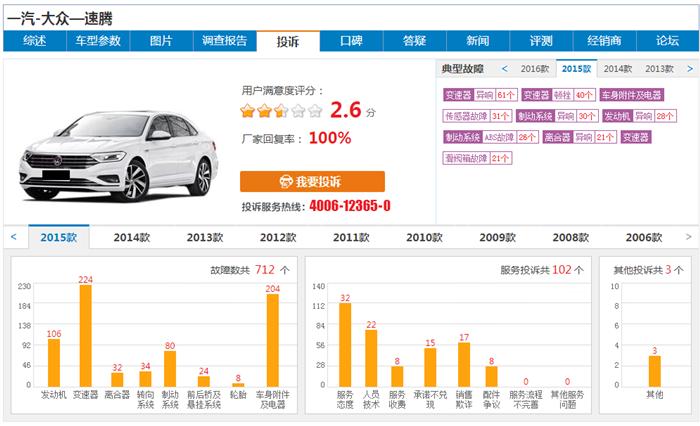Click 车身附件及电器 fault tag
This screenshot has height=426, width=700.
[631, 95]
